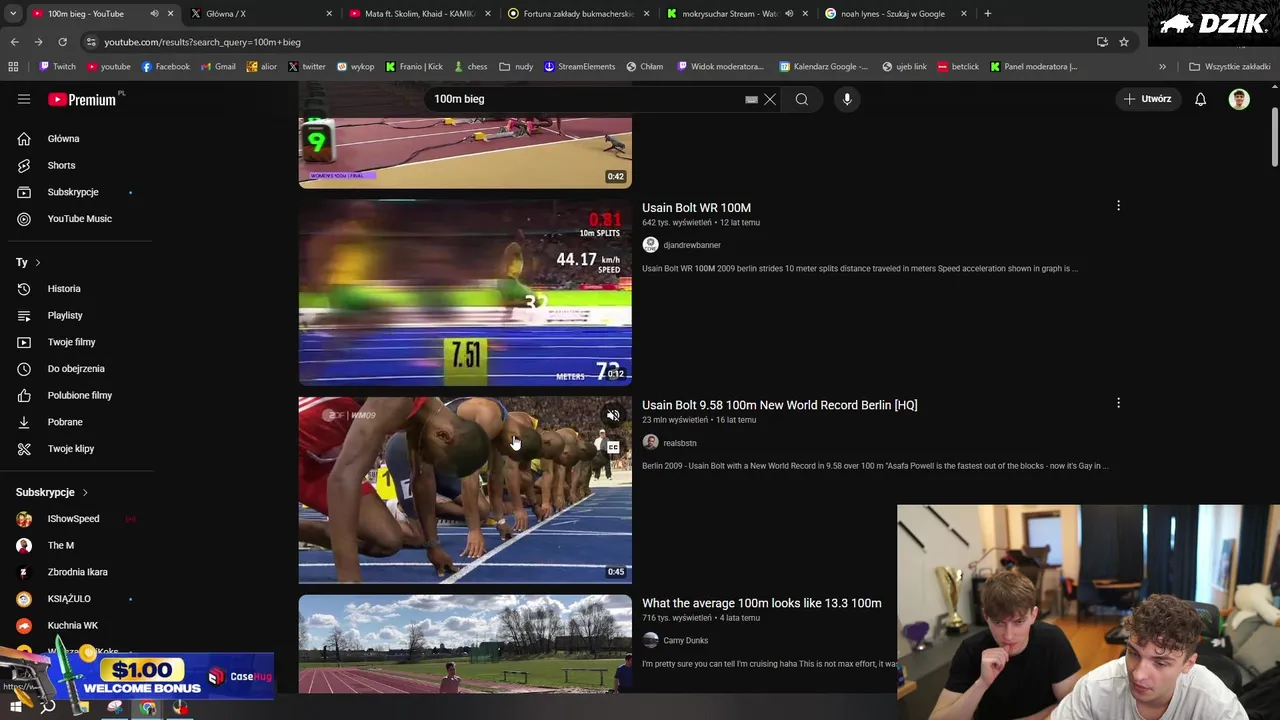Open more options for Usain Bolt 9.58 video
The image size is (1280, 720).
1118,403
